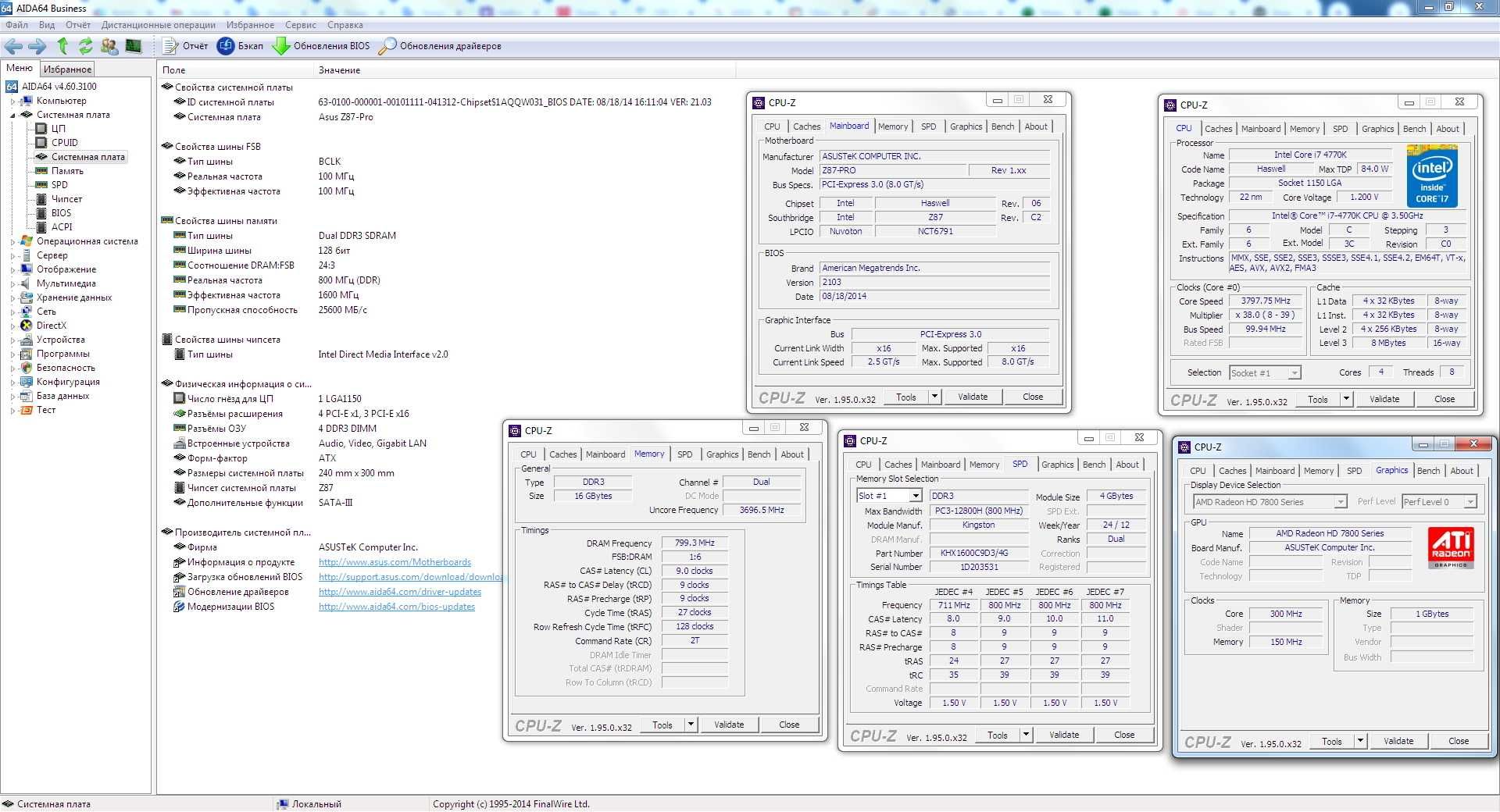Open the Отчёт report wizard toolbar button
The height and width of the screenshot is (812, 1500).
click(186, 46)
